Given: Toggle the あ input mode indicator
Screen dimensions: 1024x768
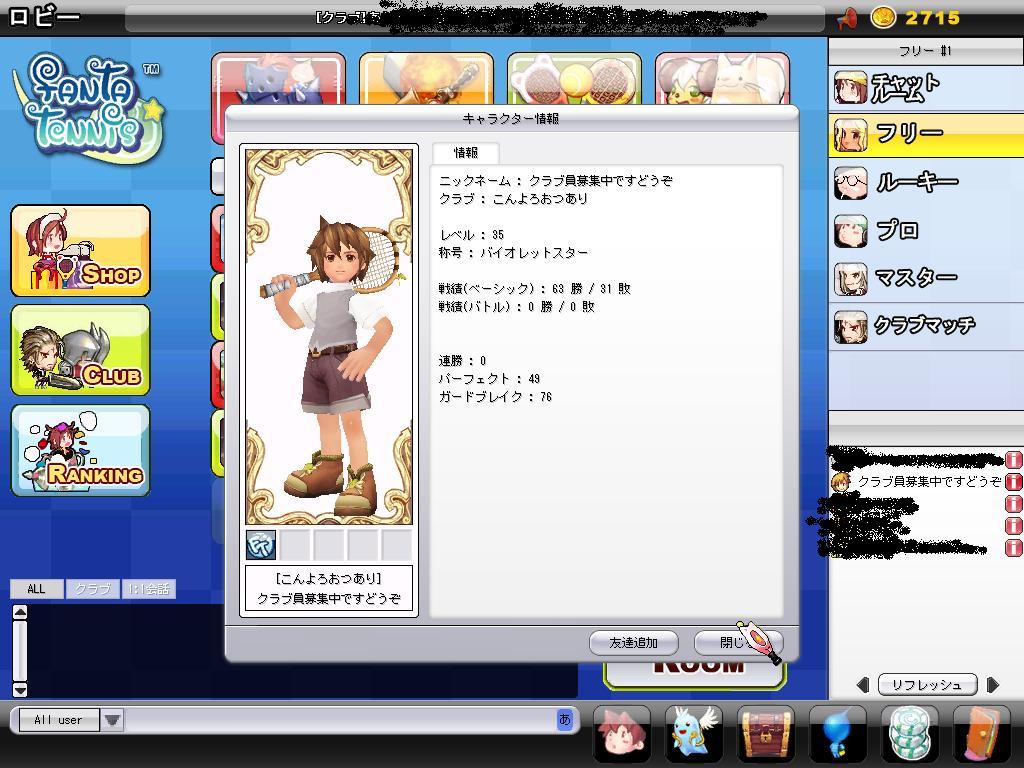Looking at the screenshot, I should click(x=565, y=719).
